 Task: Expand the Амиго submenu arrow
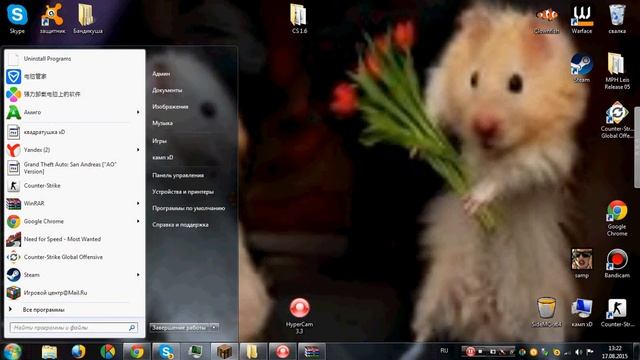coord(138,112)
